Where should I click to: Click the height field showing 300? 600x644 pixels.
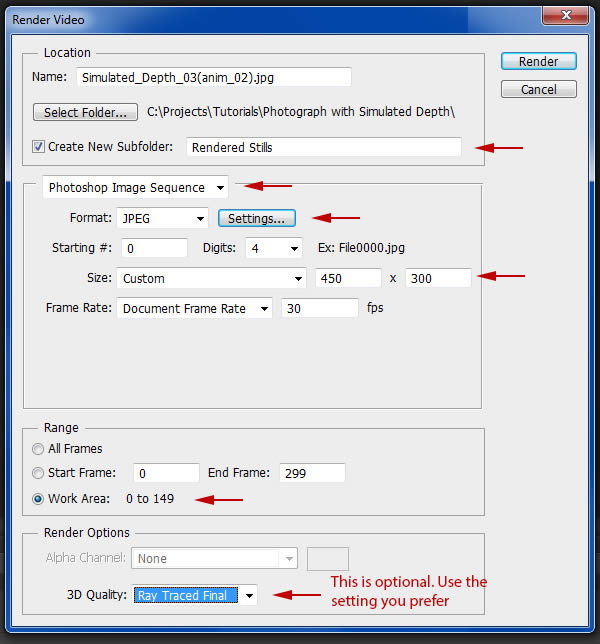tap(438, 278)
